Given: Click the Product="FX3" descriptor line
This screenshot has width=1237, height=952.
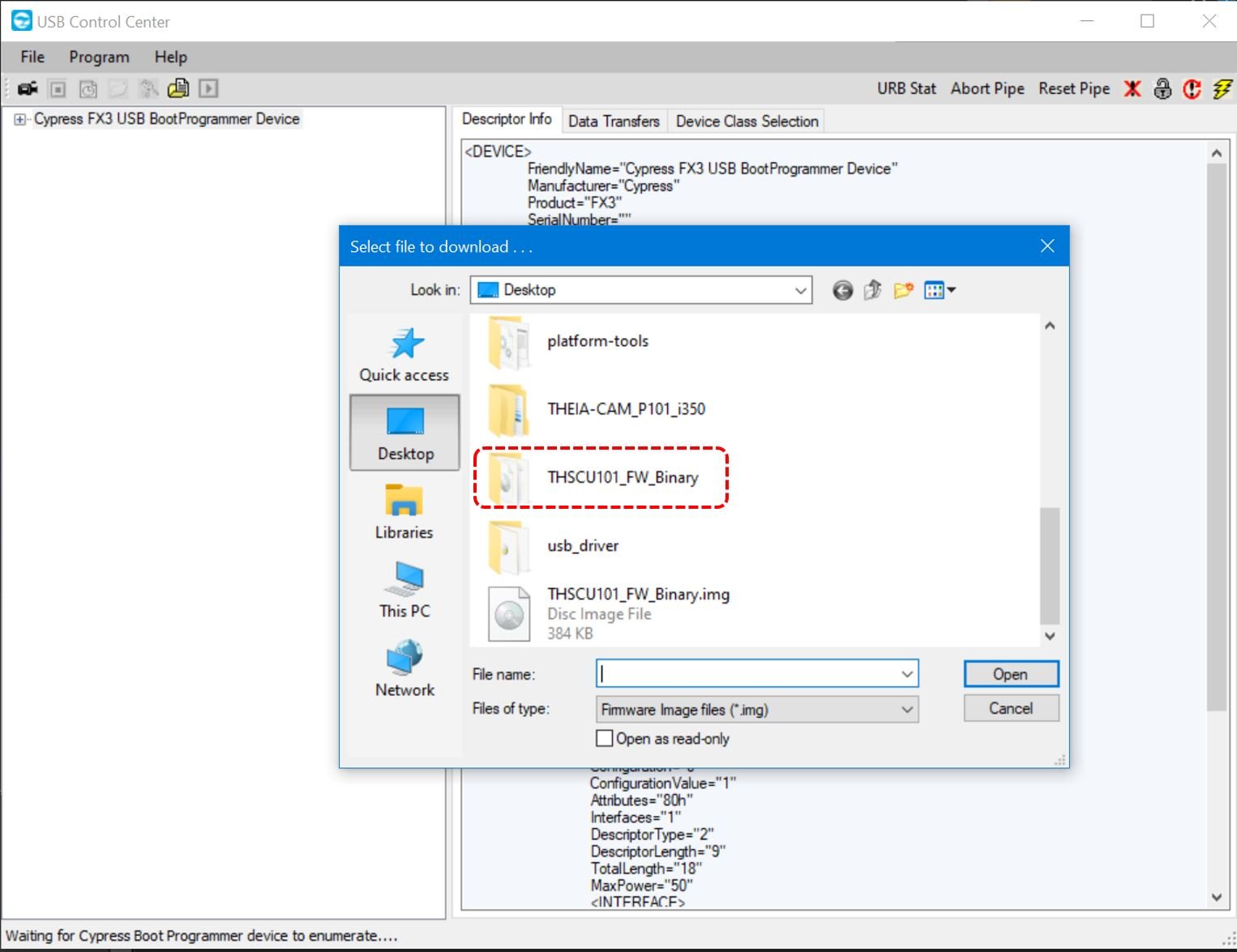Looking at the screenshot, I should (x=575, y=203).
